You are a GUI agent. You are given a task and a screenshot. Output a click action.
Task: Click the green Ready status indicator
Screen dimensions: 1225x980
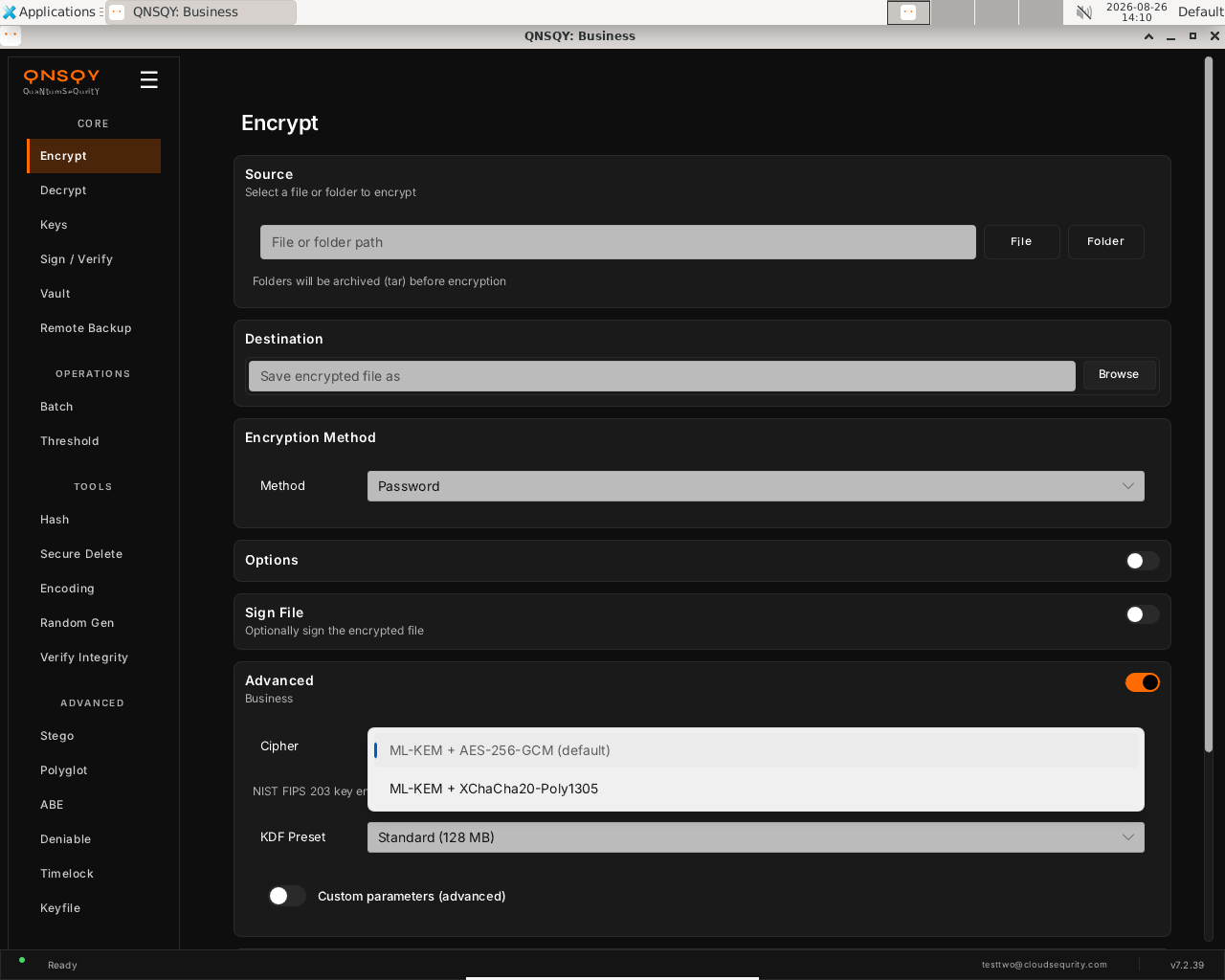coord(22,960)
